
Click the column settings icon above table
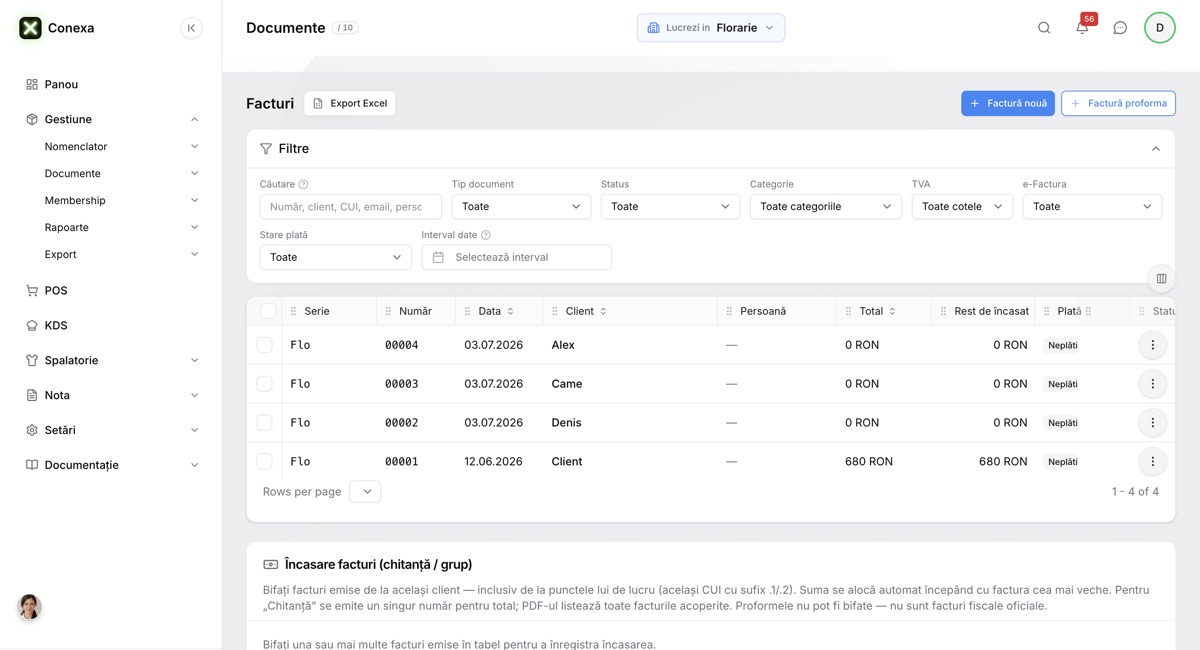click(1161, 278)
